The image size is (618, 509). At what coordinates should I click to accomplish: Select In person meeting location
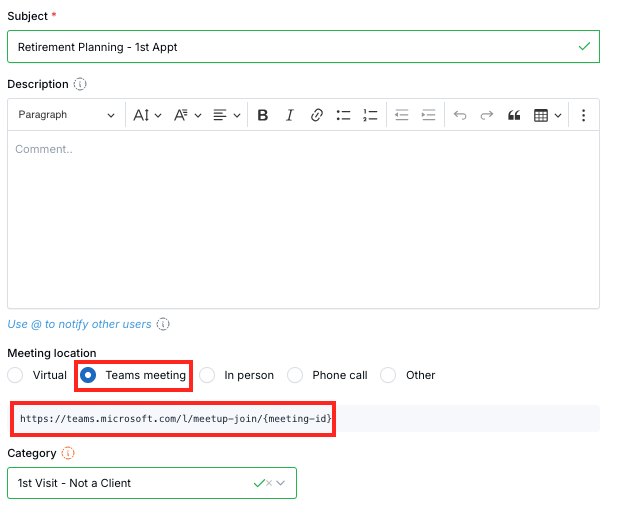click(x=207, y=375)
